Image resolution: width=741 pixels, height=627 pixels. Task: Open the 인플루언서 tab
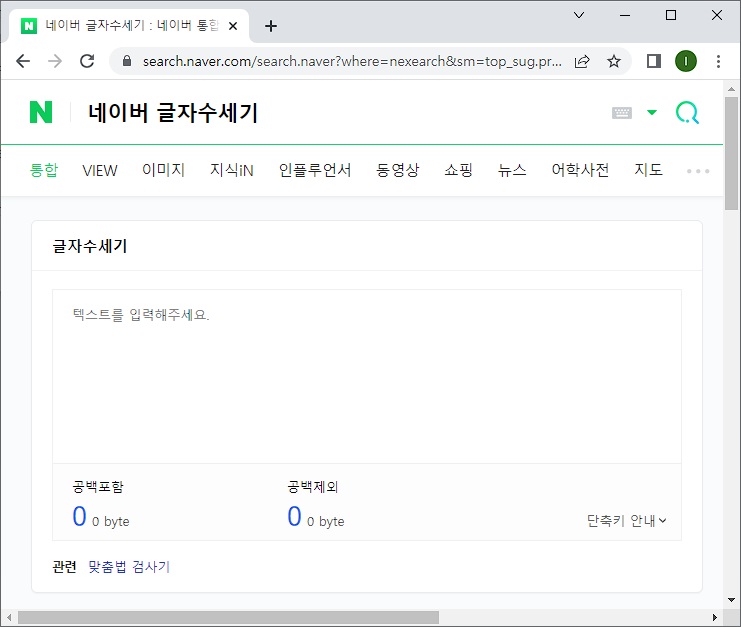point(315,170)
